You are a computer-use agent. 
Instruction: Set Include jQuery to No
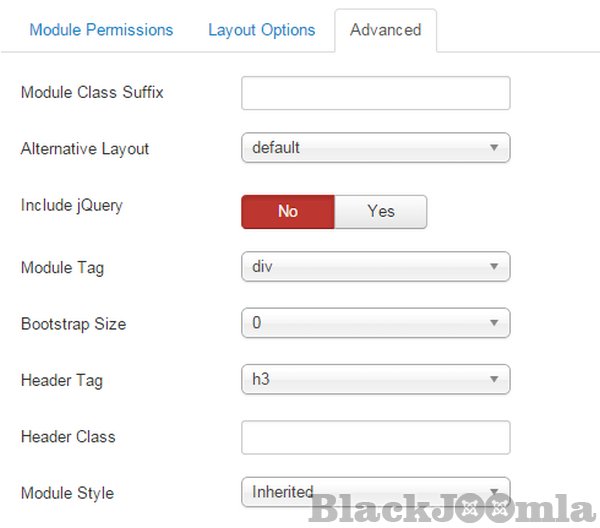[288, 211]
